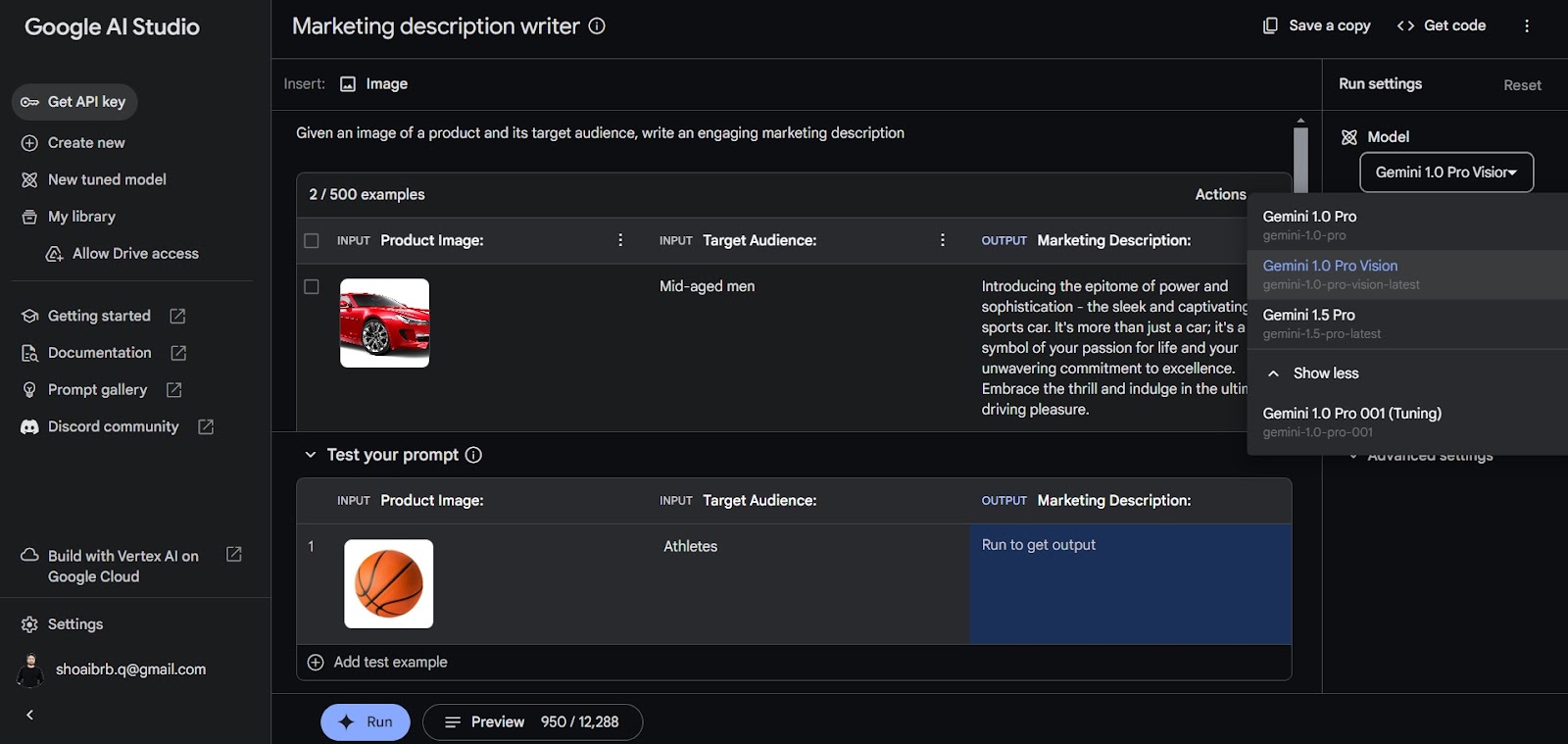Select Gemini 1.5 Pro from the model list
This screenshot has height=744, width=1568.
pyautogui.click(x=1407, y=323)
